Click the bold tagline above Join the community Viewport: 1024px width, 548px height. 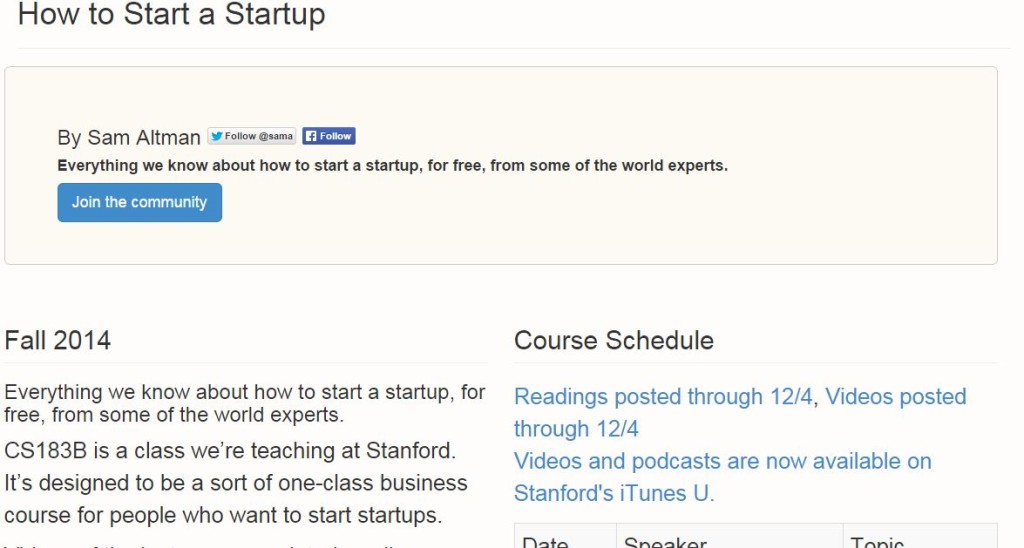click(392, 166)
